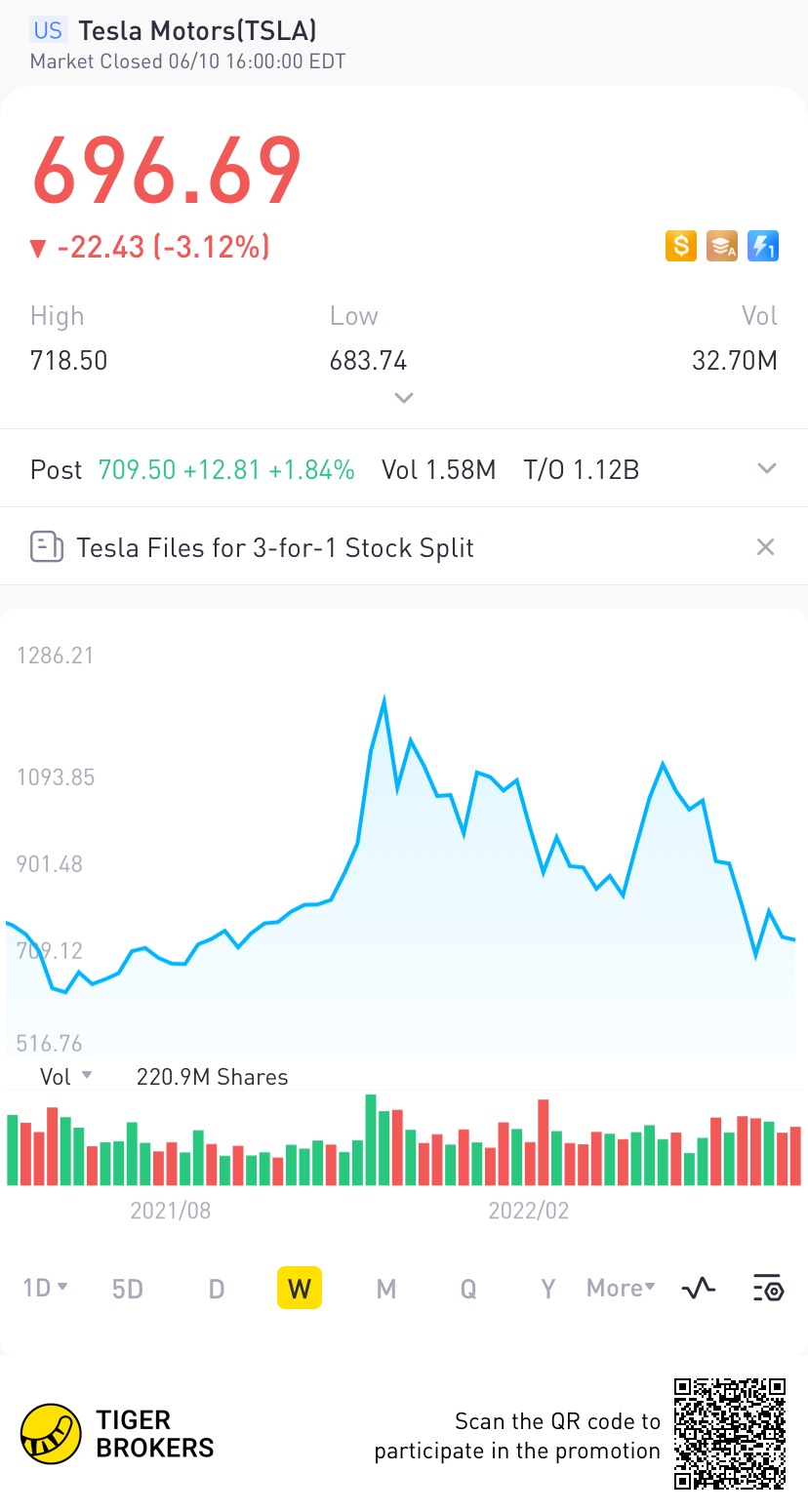The image size is (808, 1512).
Task: Open the More timeframes dropdown
Action: click(x=621, y=1288)
